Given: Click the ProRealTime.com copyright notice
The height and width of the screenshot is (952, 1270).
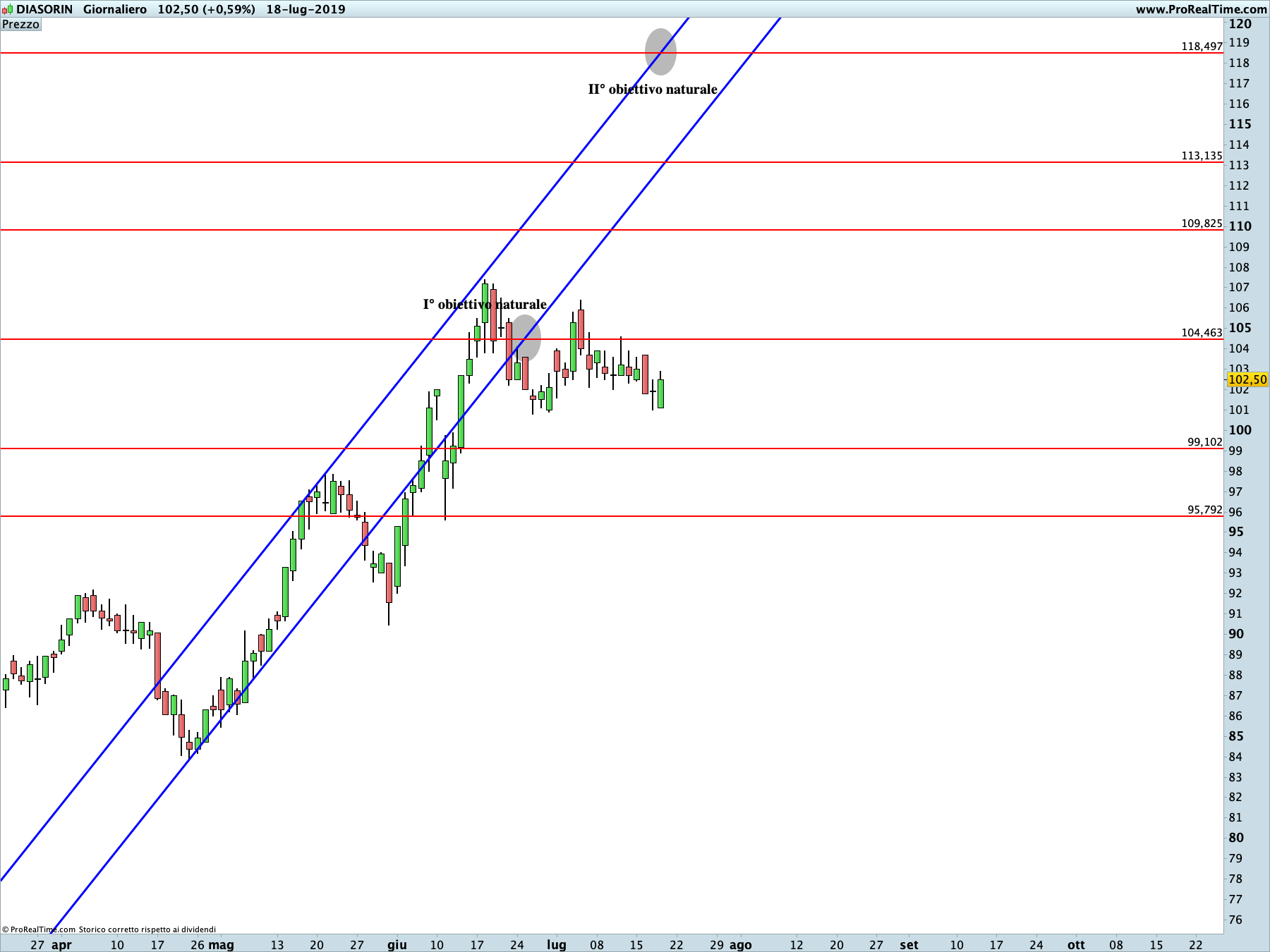Looking at the screenshot, I should pos(109,929).
